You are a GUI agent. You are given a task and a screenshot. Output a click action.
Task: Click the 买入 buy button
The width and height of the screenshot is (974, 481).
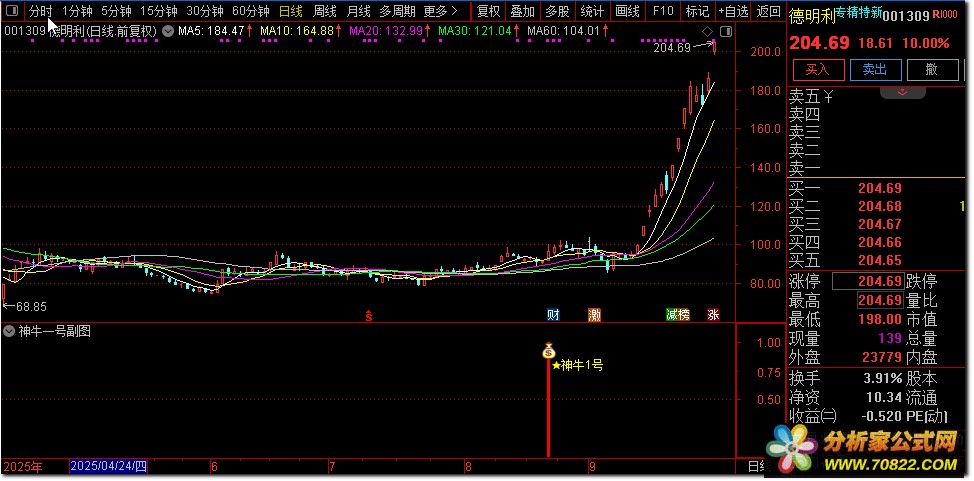[x=817, y=70]
